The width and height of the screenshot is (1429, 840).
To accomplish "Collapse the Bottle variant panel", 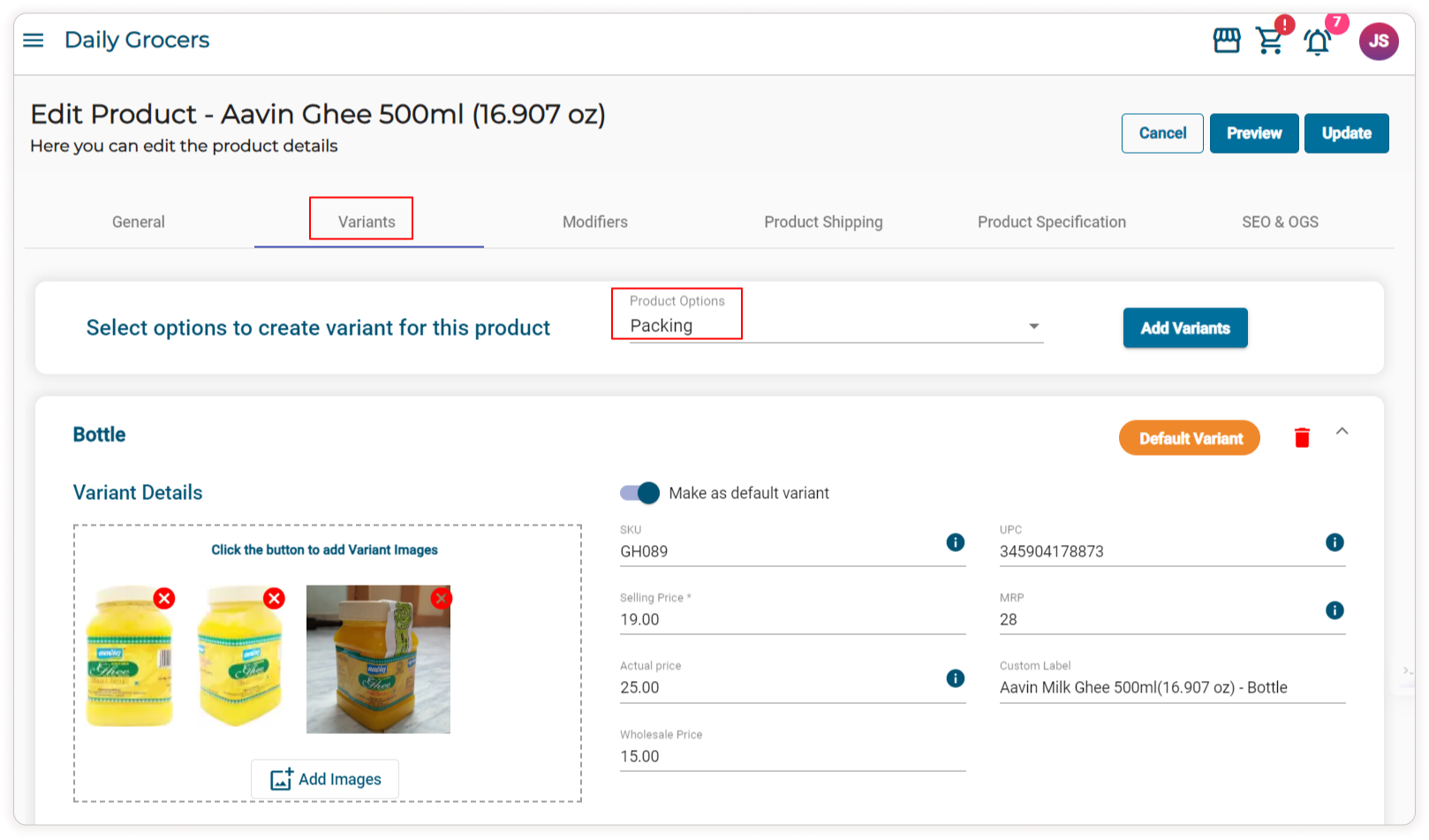I will click(x=1342, y=431).
